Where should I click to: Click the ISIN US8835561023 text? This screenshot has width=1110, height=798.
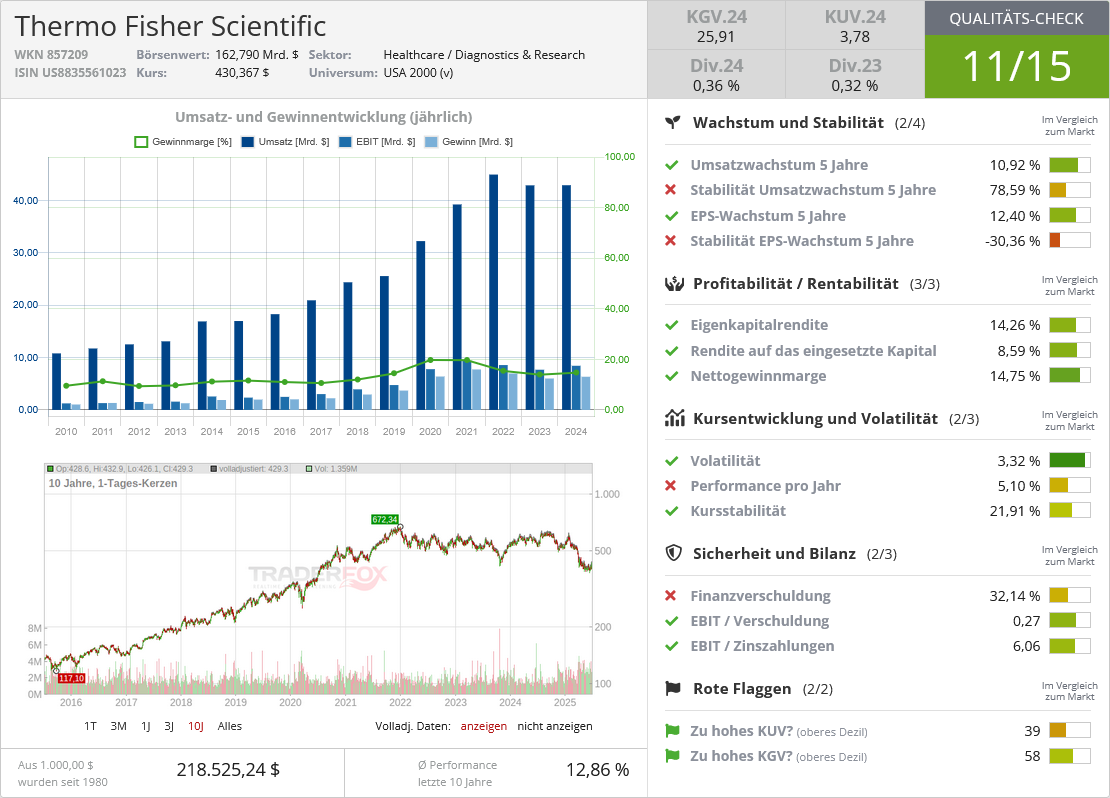coord(70,72)
